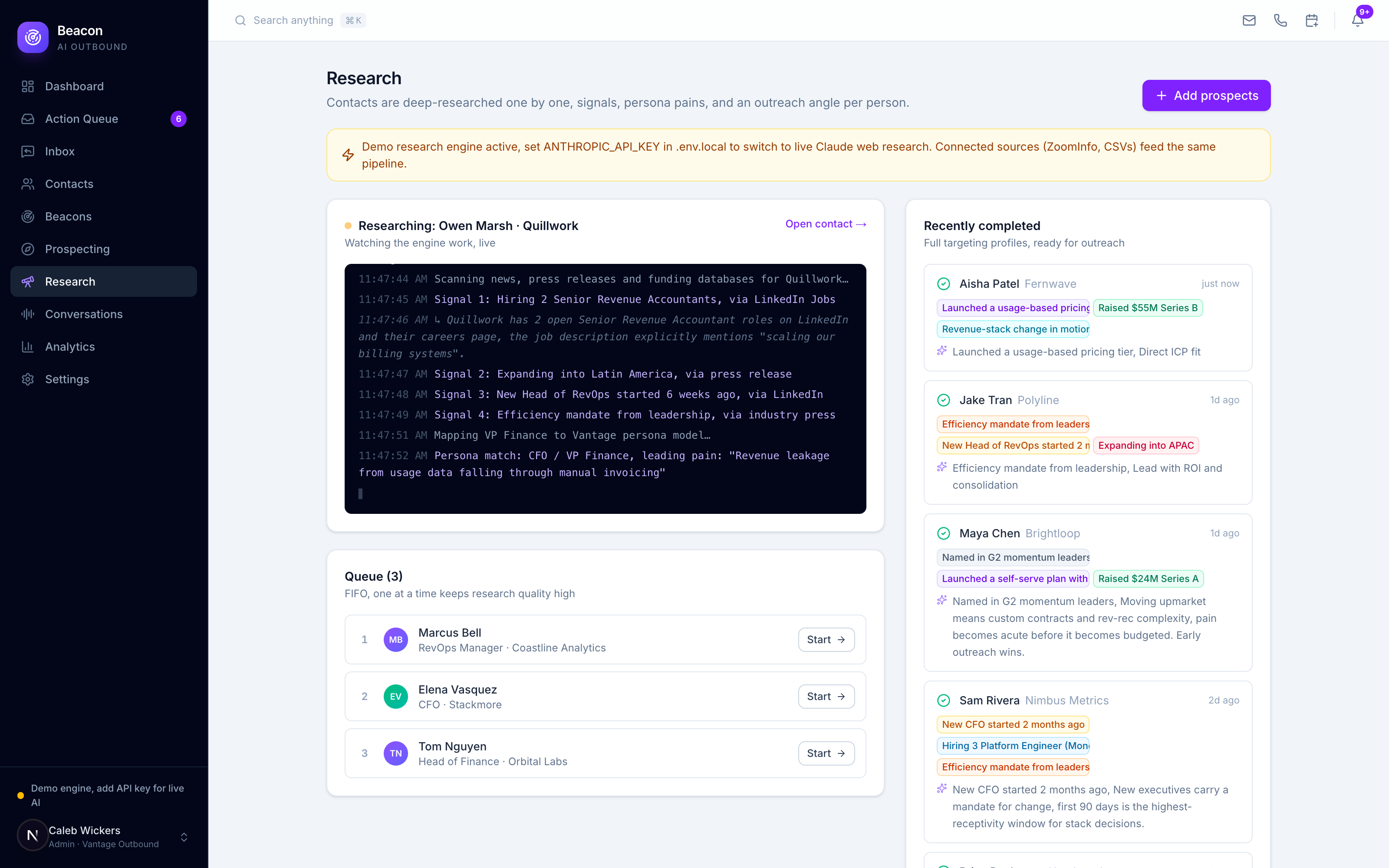Click the Launched a self-serve plan tag

point(1013,579)
